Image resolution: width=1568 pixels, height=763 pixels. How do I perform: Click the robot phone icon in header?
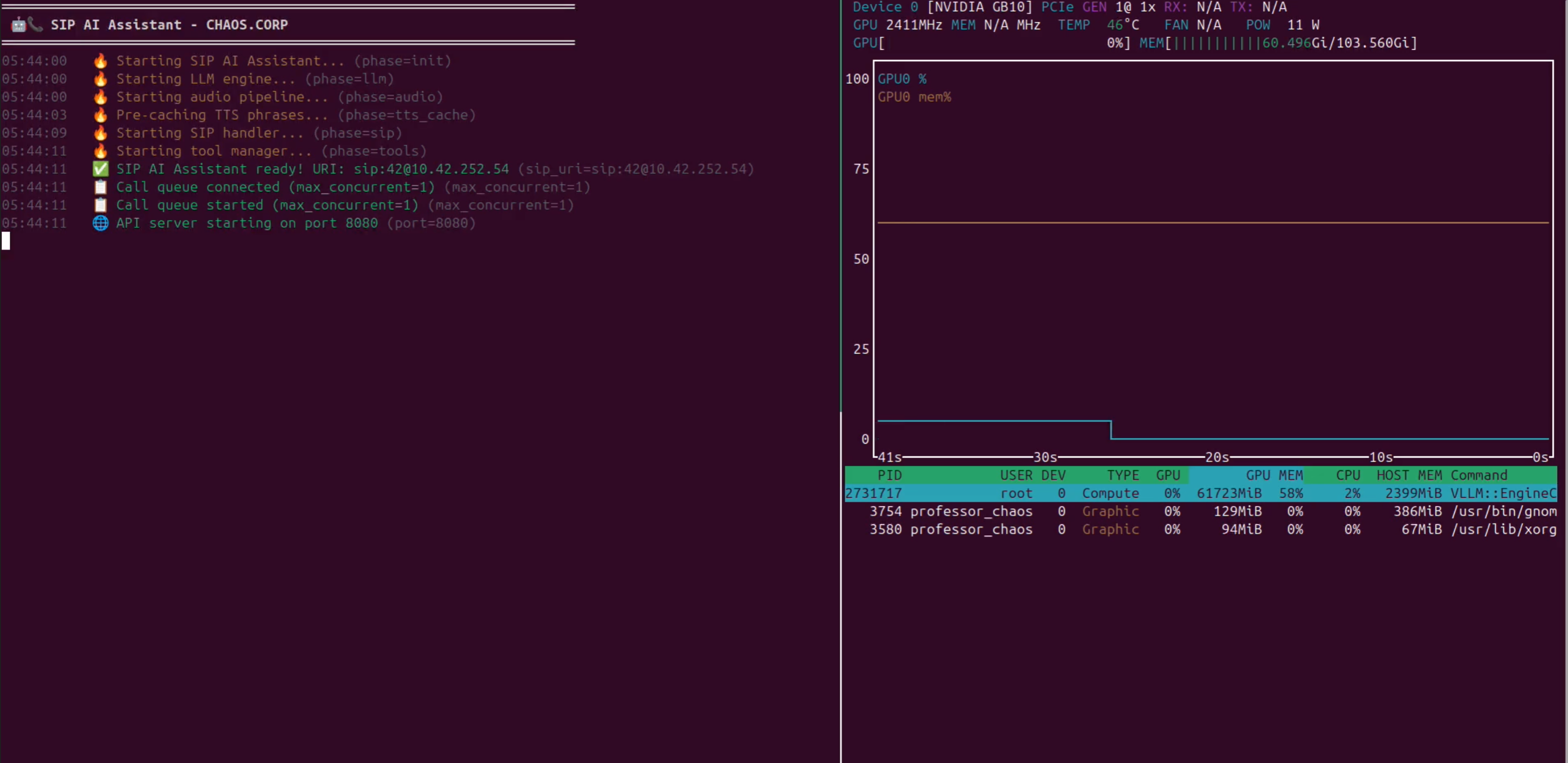coord(26,25)
